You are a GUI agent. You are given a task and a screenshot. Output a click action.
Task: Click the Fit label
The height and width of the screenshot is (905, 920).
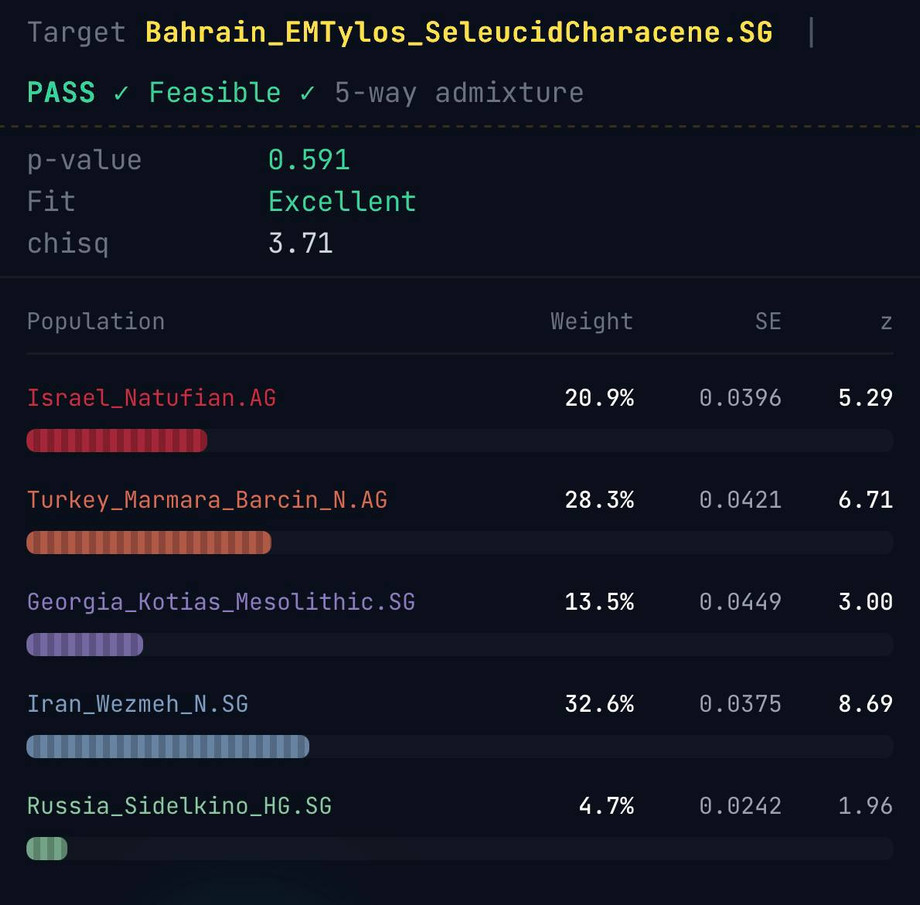(51, 201)
